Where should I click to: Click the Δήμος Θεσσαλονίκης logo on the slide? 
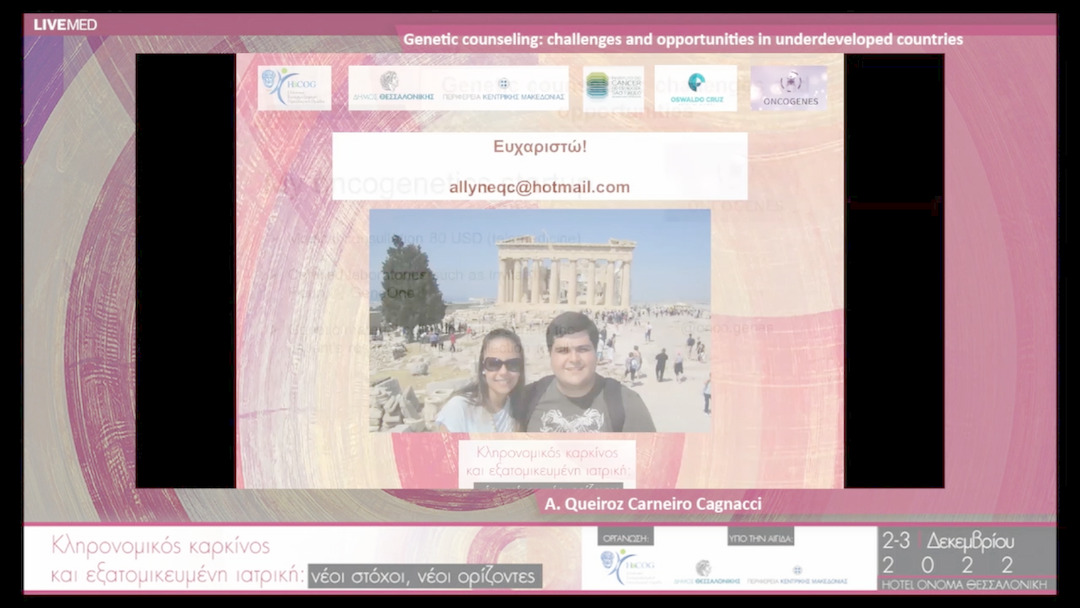pyautogui.click(x=391, y=88)
